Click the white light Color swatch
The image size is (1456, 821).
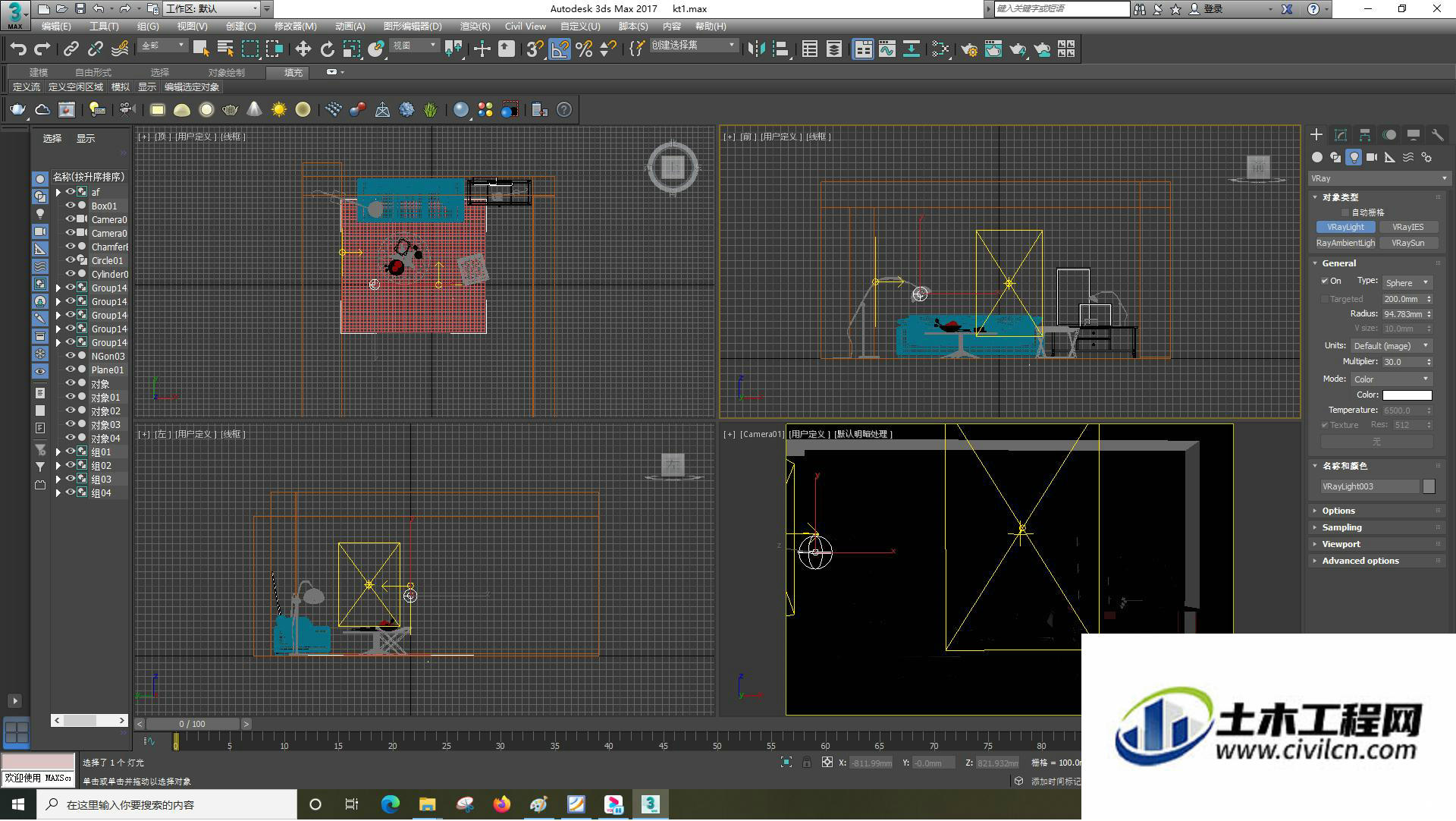[x=1407, y=395]
